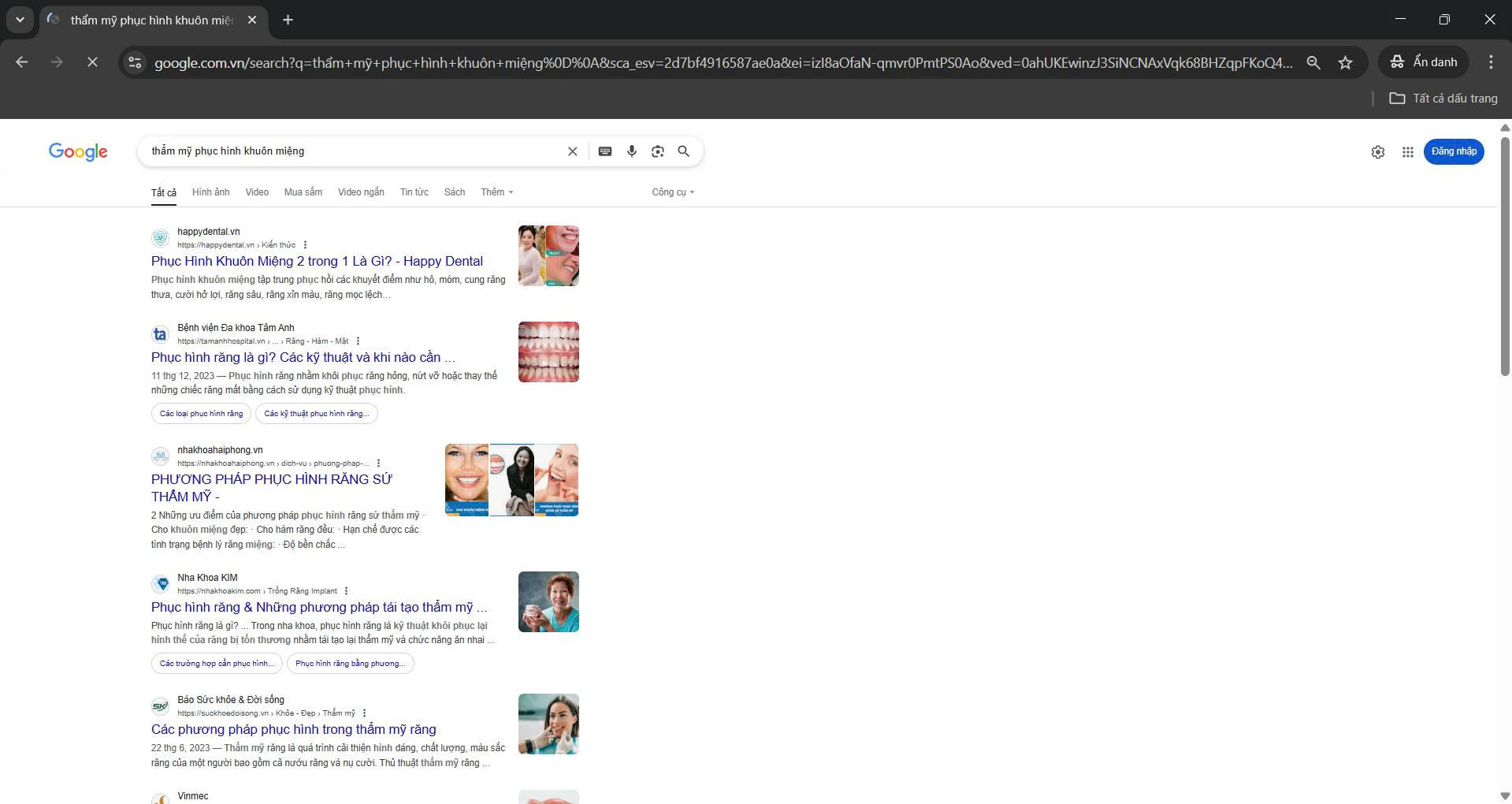The width and height of the screenshot is (1512, 804).
Task: Click the page vertical scrollbar thumb
Action: [1505, 256]
